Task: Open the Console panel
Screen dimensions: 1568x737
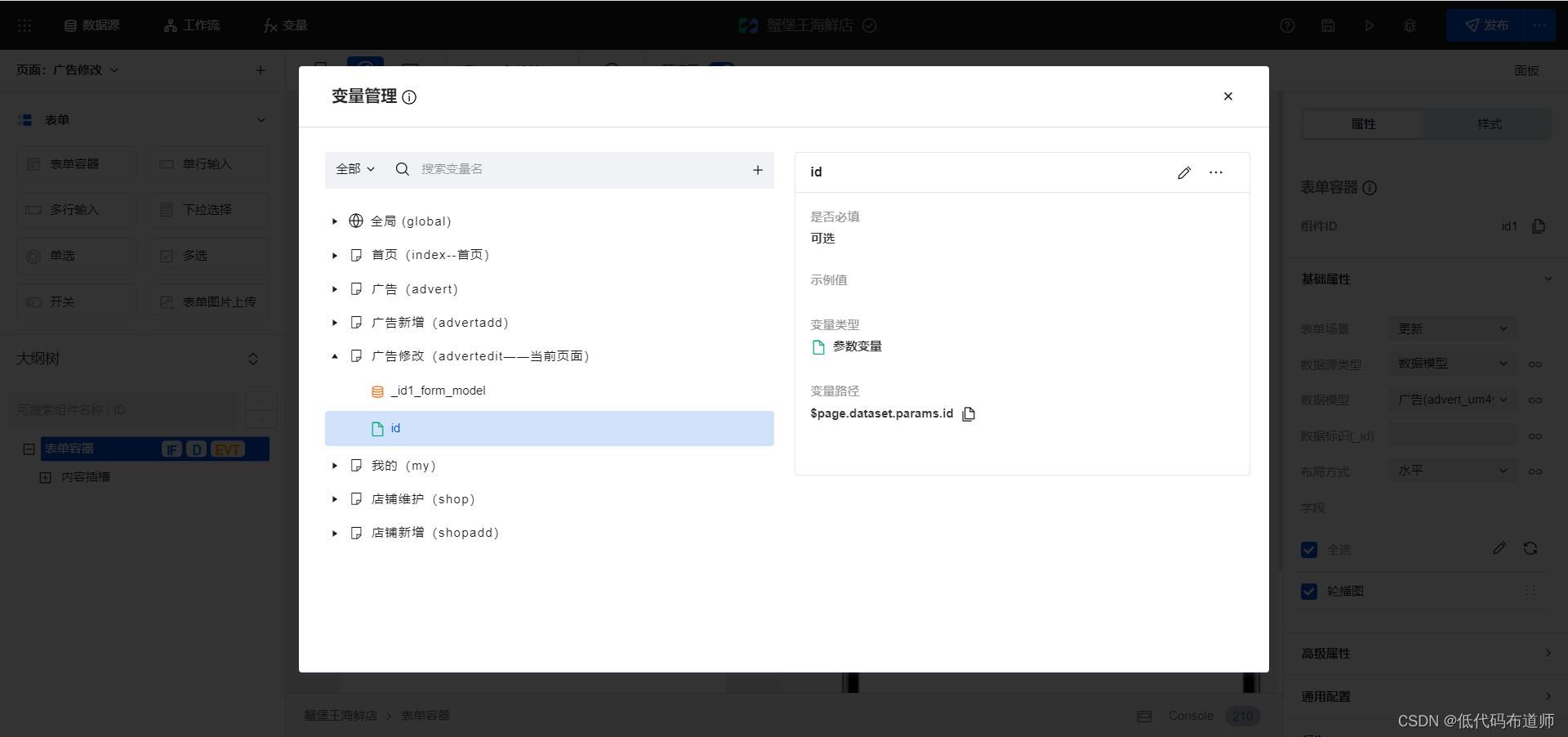Action: [x=1191, y=716]
